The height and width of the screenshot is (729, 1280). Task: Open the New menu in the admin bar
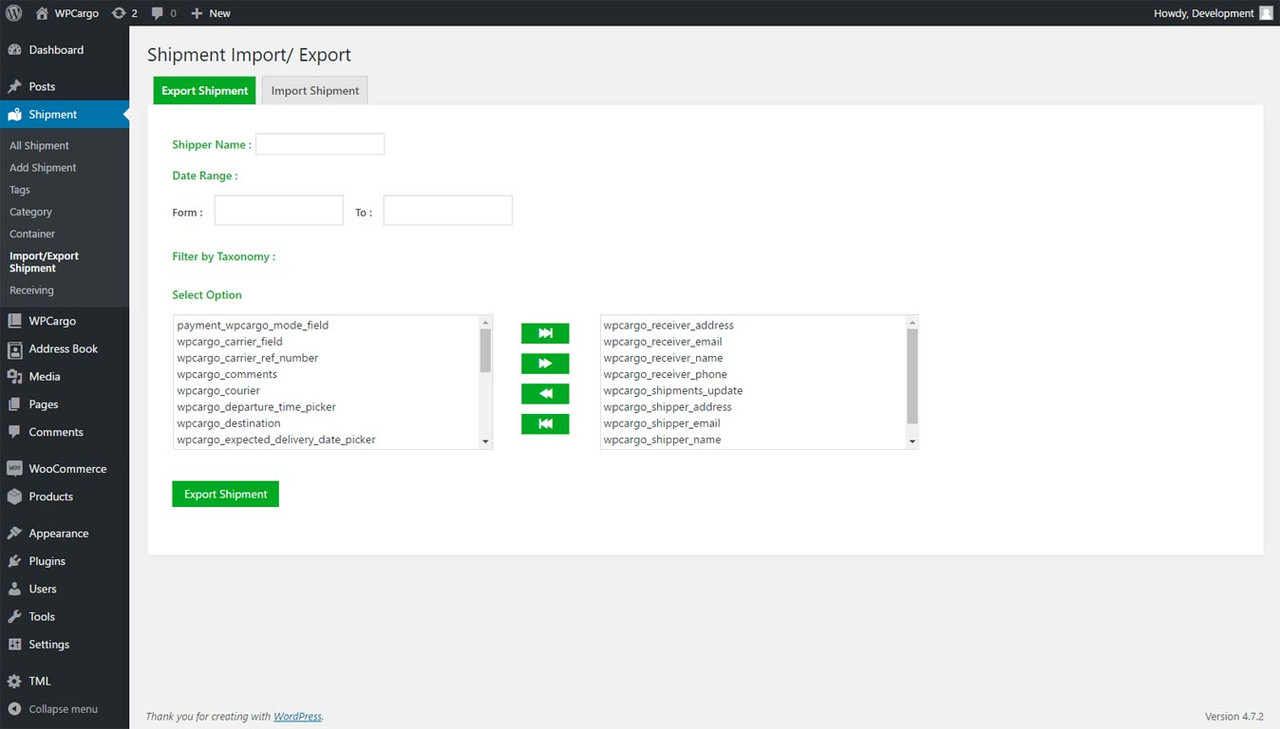coord(209,13)
